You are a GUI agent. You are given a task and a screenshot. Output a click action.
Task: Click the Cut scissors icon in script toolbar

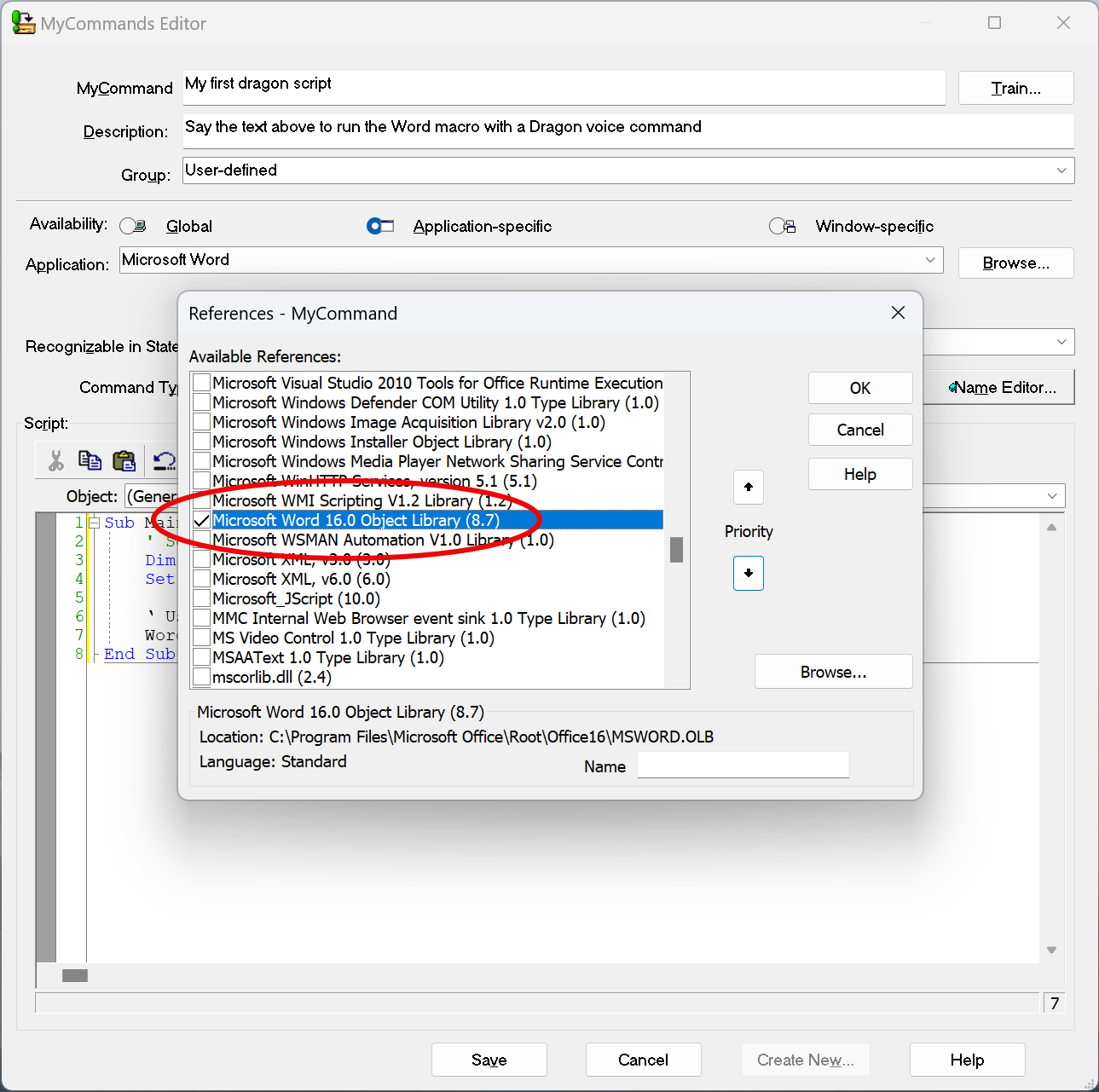tap(56, 461)
